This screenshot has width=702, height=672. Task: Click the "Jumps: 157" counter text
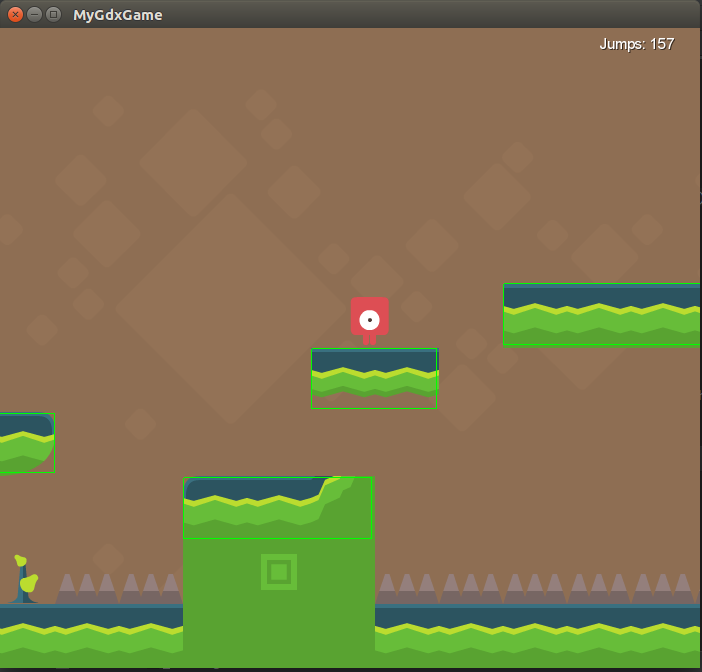(636, 44)
